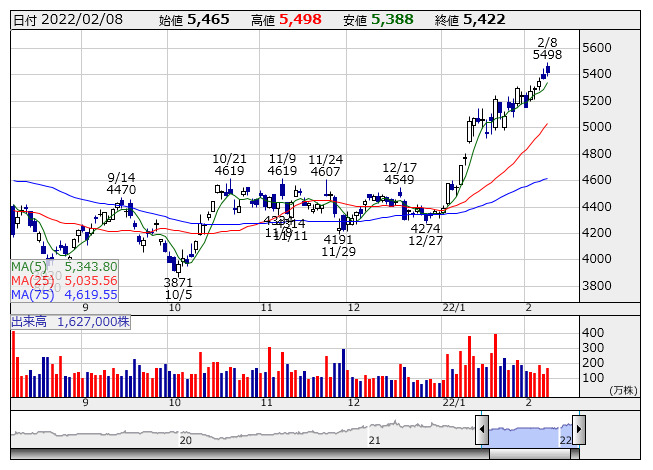
Task: Click the 終値 5,422 closing value
Action: 470,20
